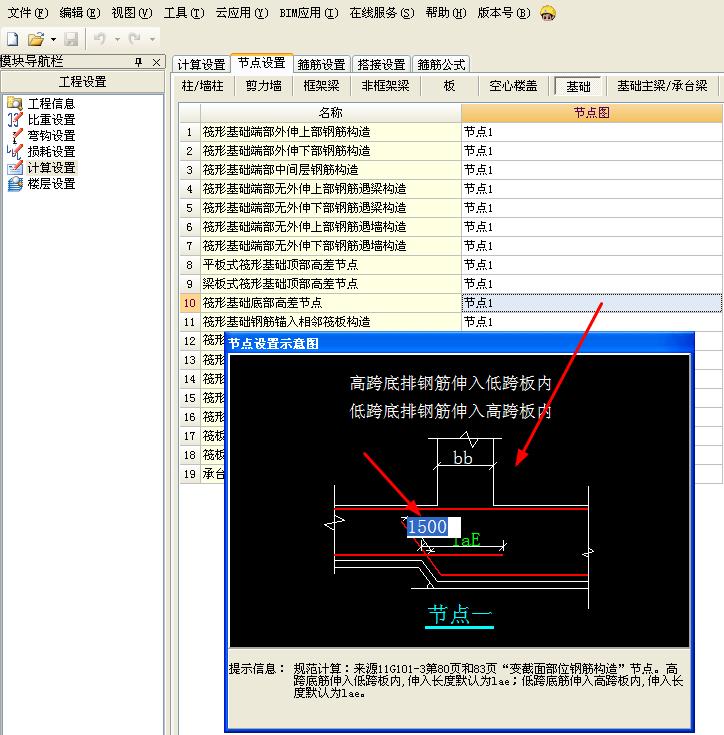Open the 工具(T) menu
Screen dimensions: 724x735
184,13
